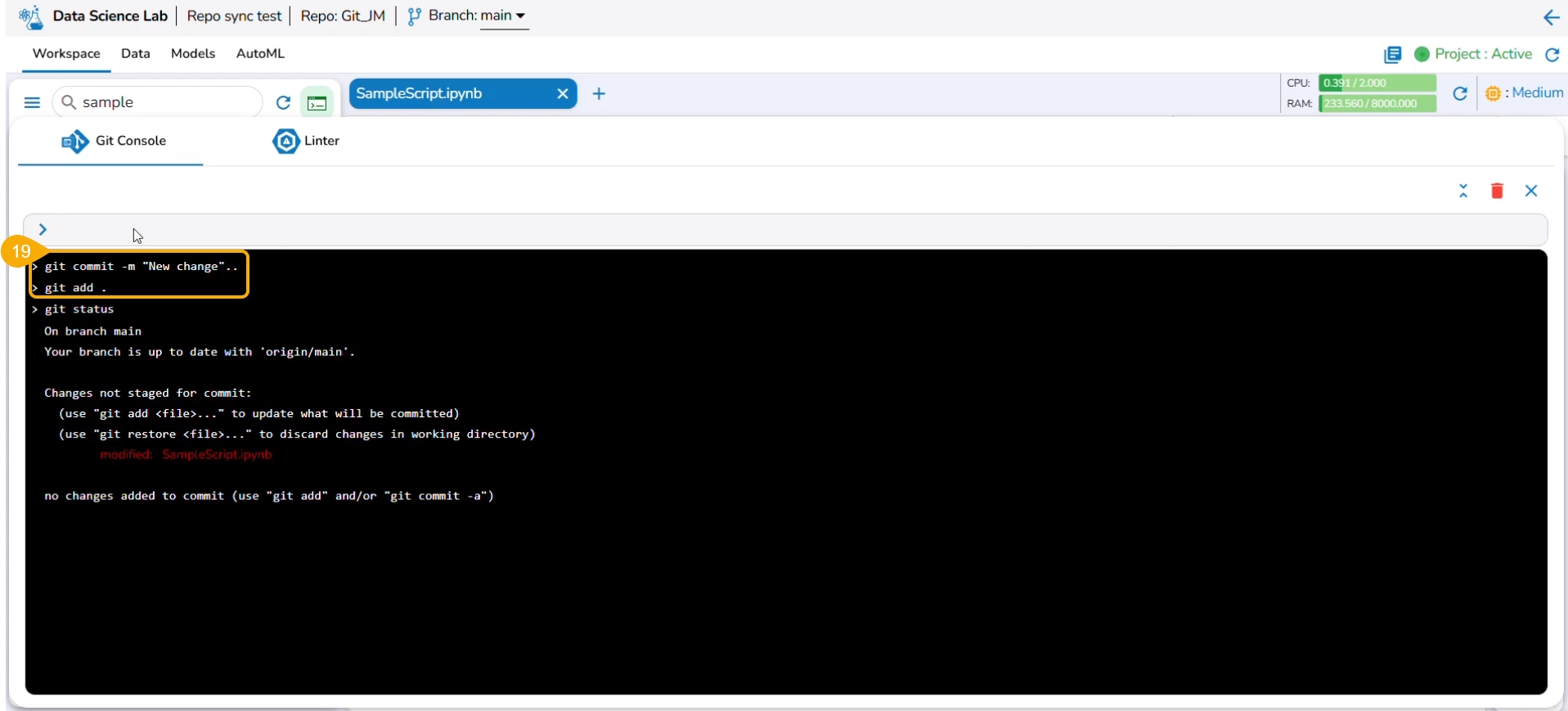1568x711 pixels.
Task: Go back with the top-right arrow
Action: 1551,17
